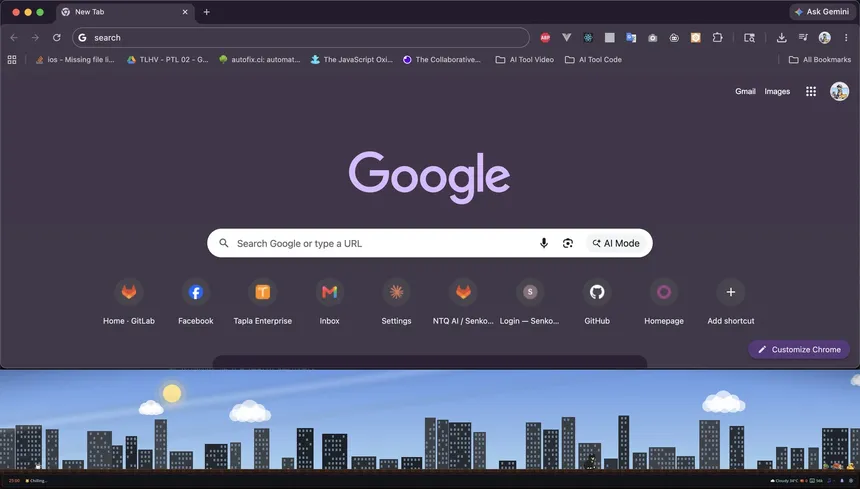
Task: Click the Cloudy weather status item
Action: (784, 481)
